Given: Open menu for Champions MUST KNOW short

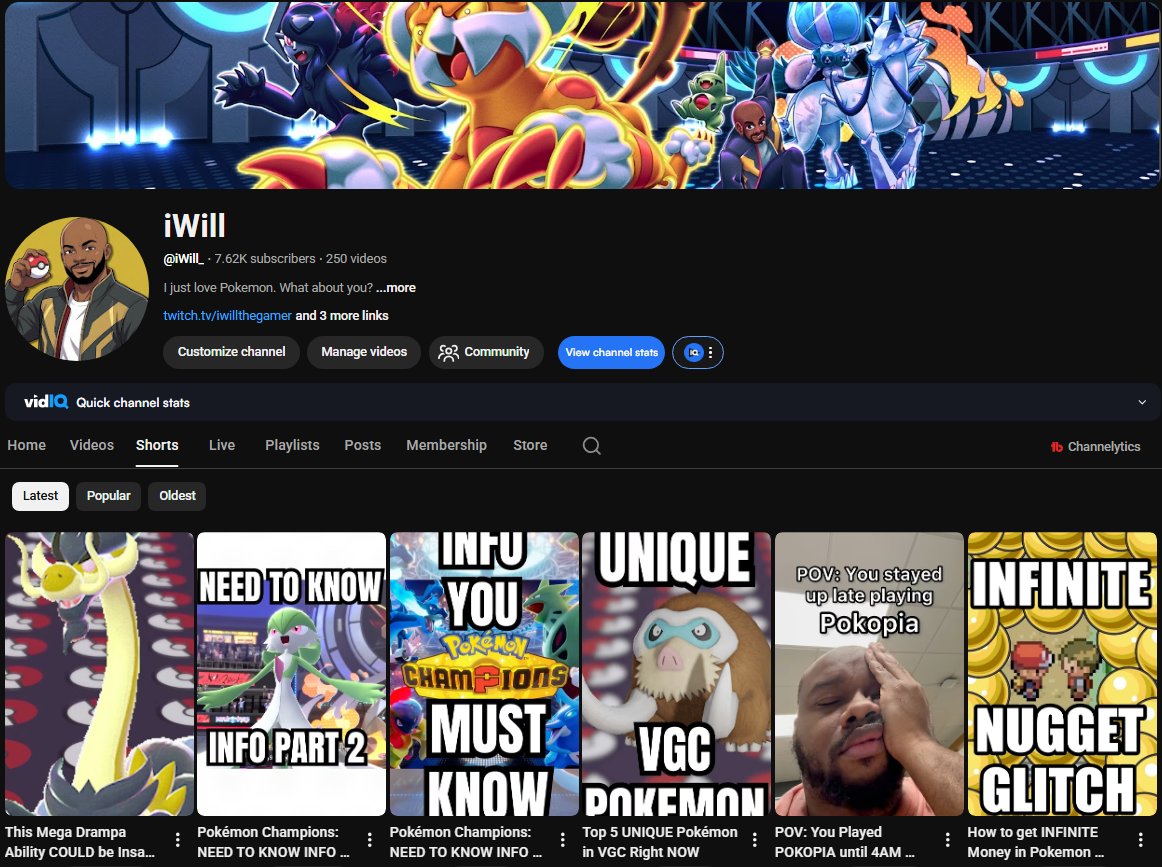Looking at the screenshot, I should [562, 840].
